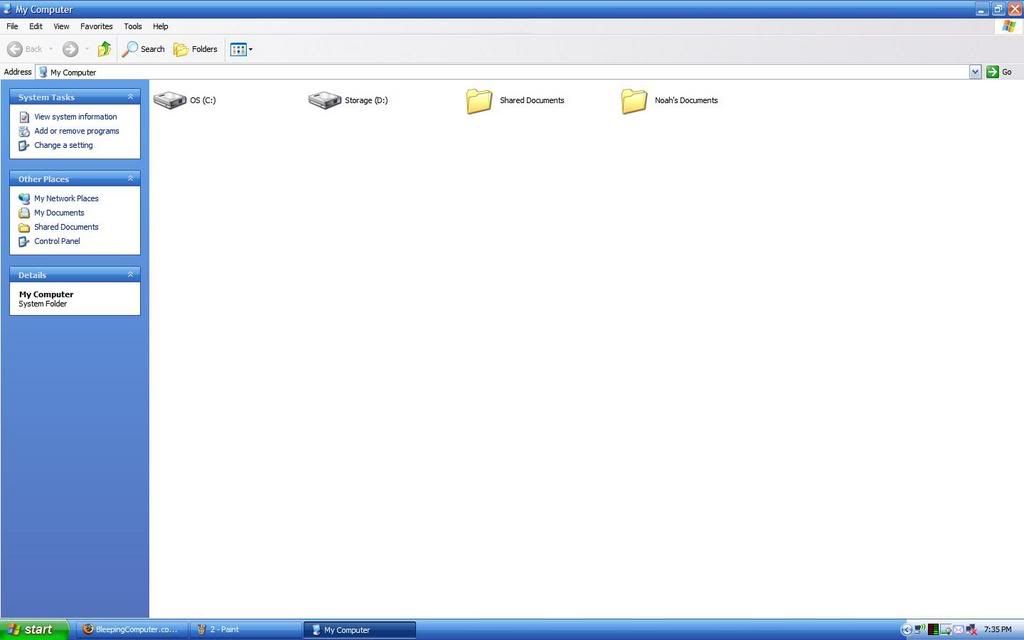Select the Noah's Documents folder icon
The width and height of the screenshot is (1024, 640).
point(634,101)
